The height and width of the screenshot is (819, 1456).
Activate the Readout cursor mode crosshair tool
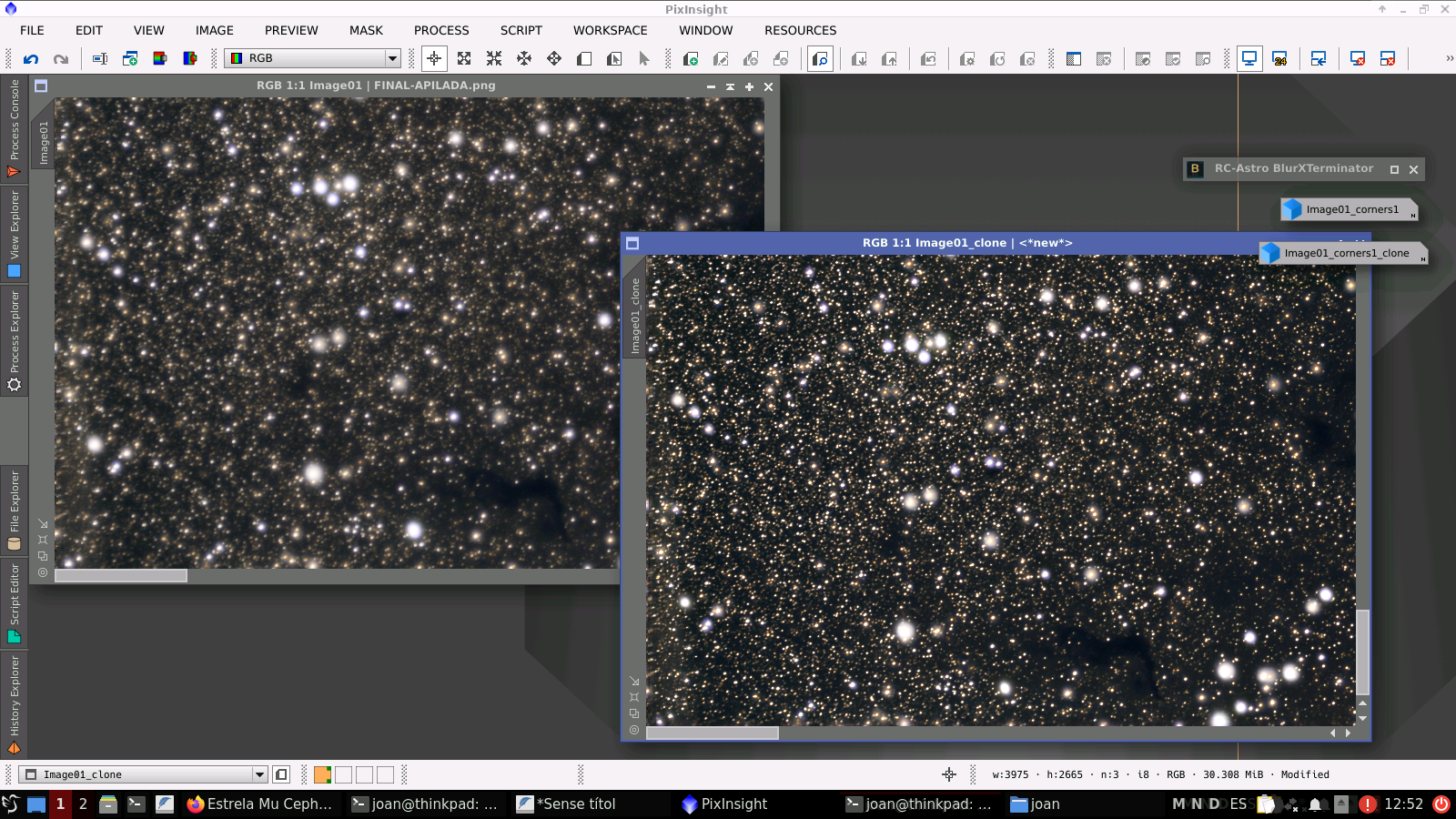click(x=434, y=59)
